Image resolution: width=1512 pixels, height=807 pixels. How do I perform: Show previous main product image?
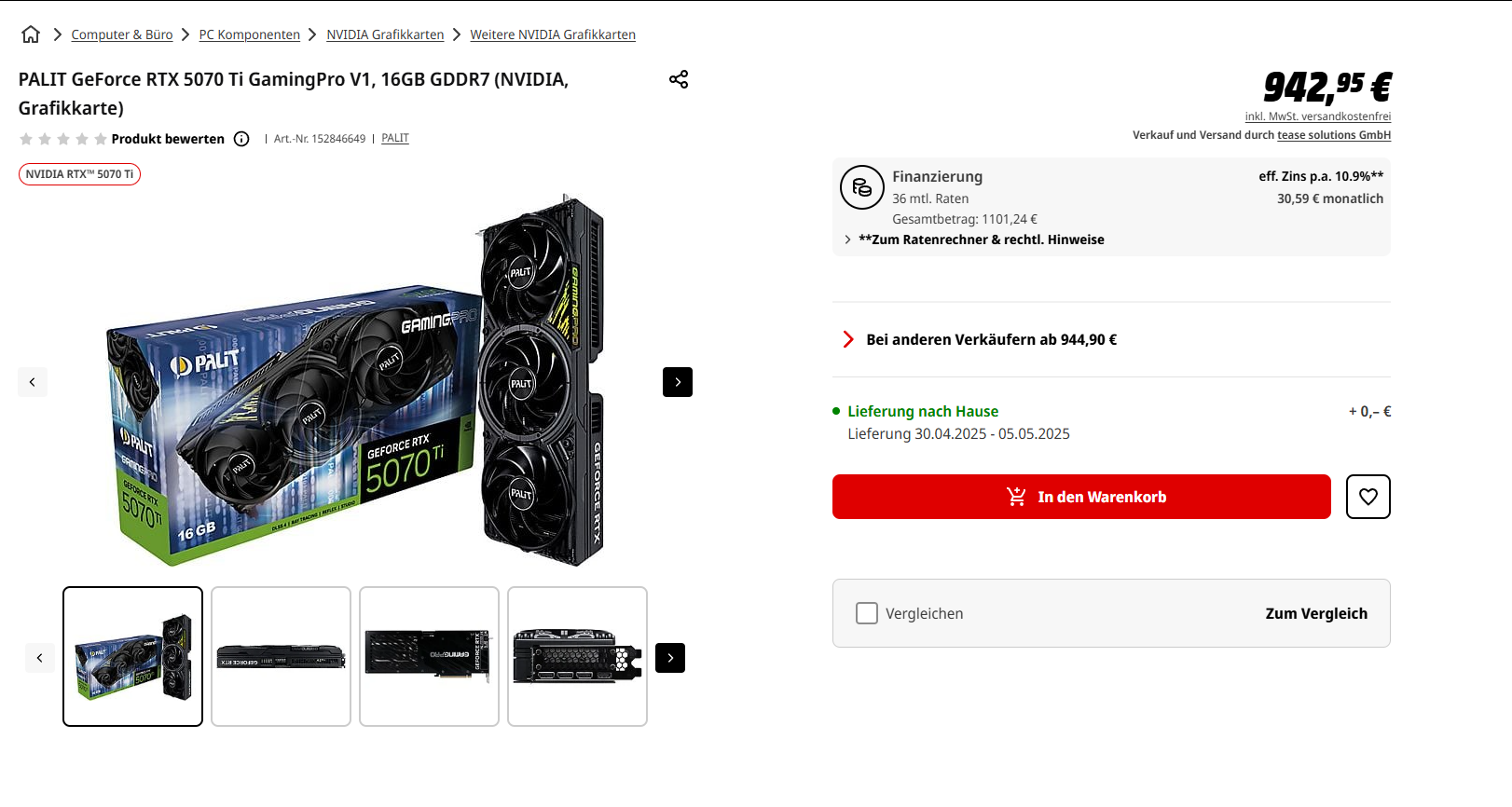(x=33, y=382)
